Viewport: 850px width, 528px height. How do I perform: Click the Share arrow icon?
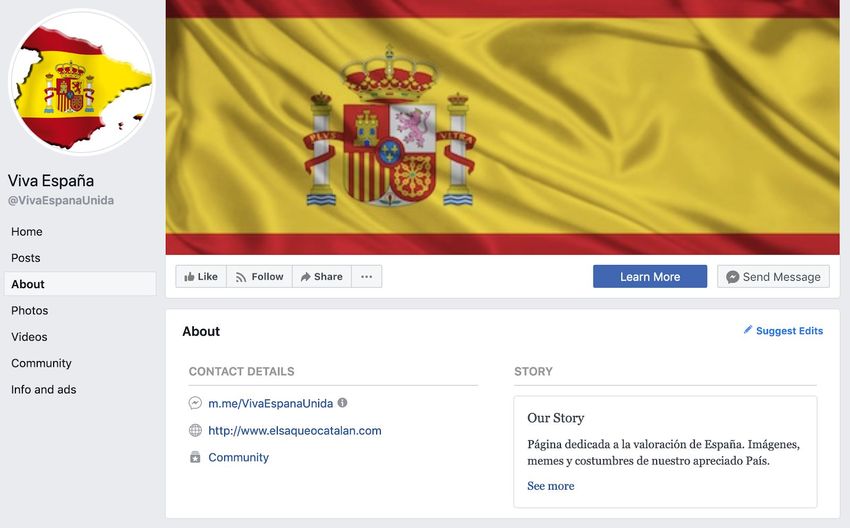click(x=306, y=277)
